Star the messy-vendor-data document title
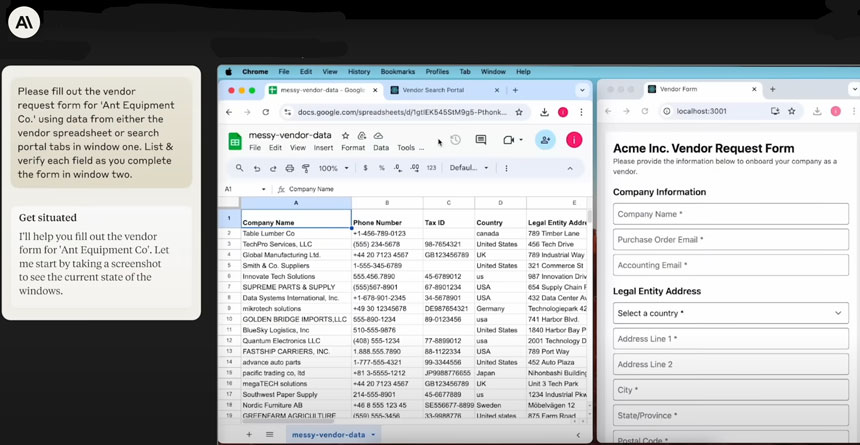 (345, 136)
